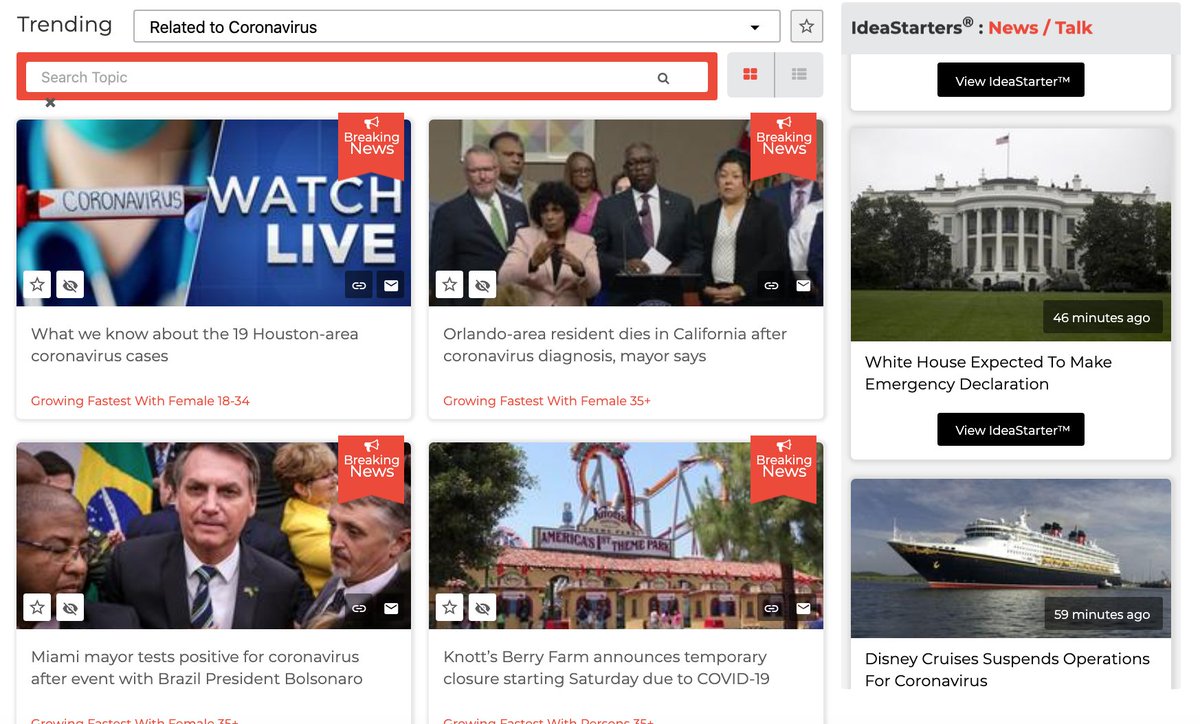Open the Bolsonaro photo thumbnail
The image size is (1200, 724).
213,536
